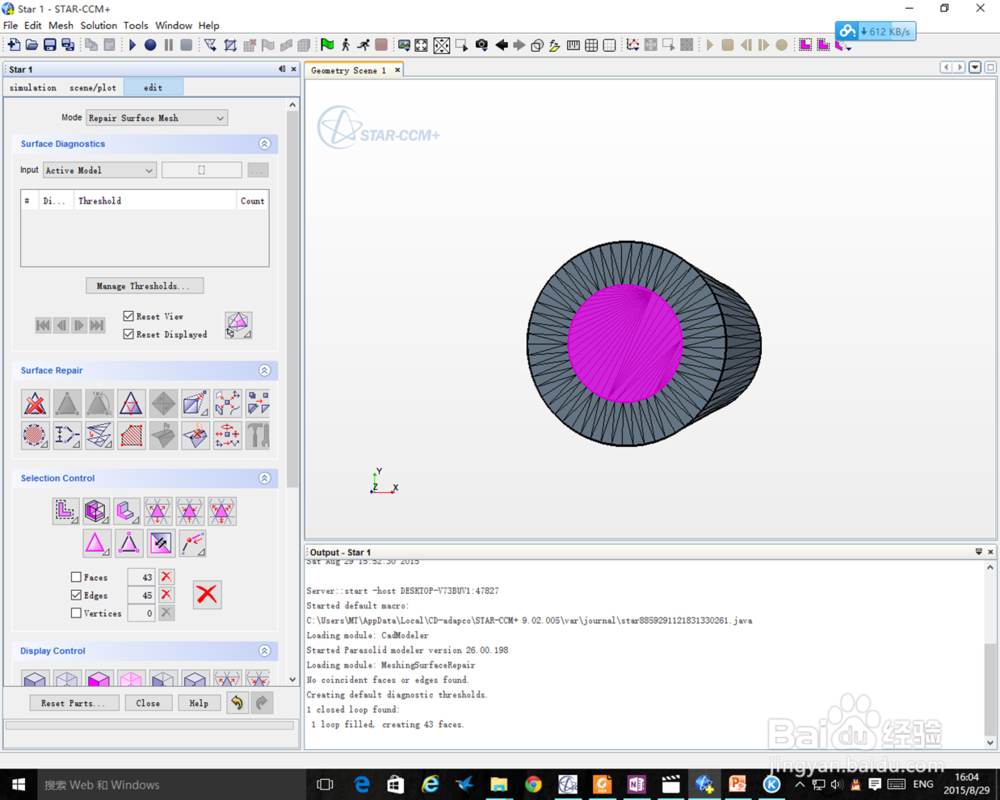Click the Open folder toolbar icon
This screenshot has height=800, width=1000.
click(x=31, y=45)
